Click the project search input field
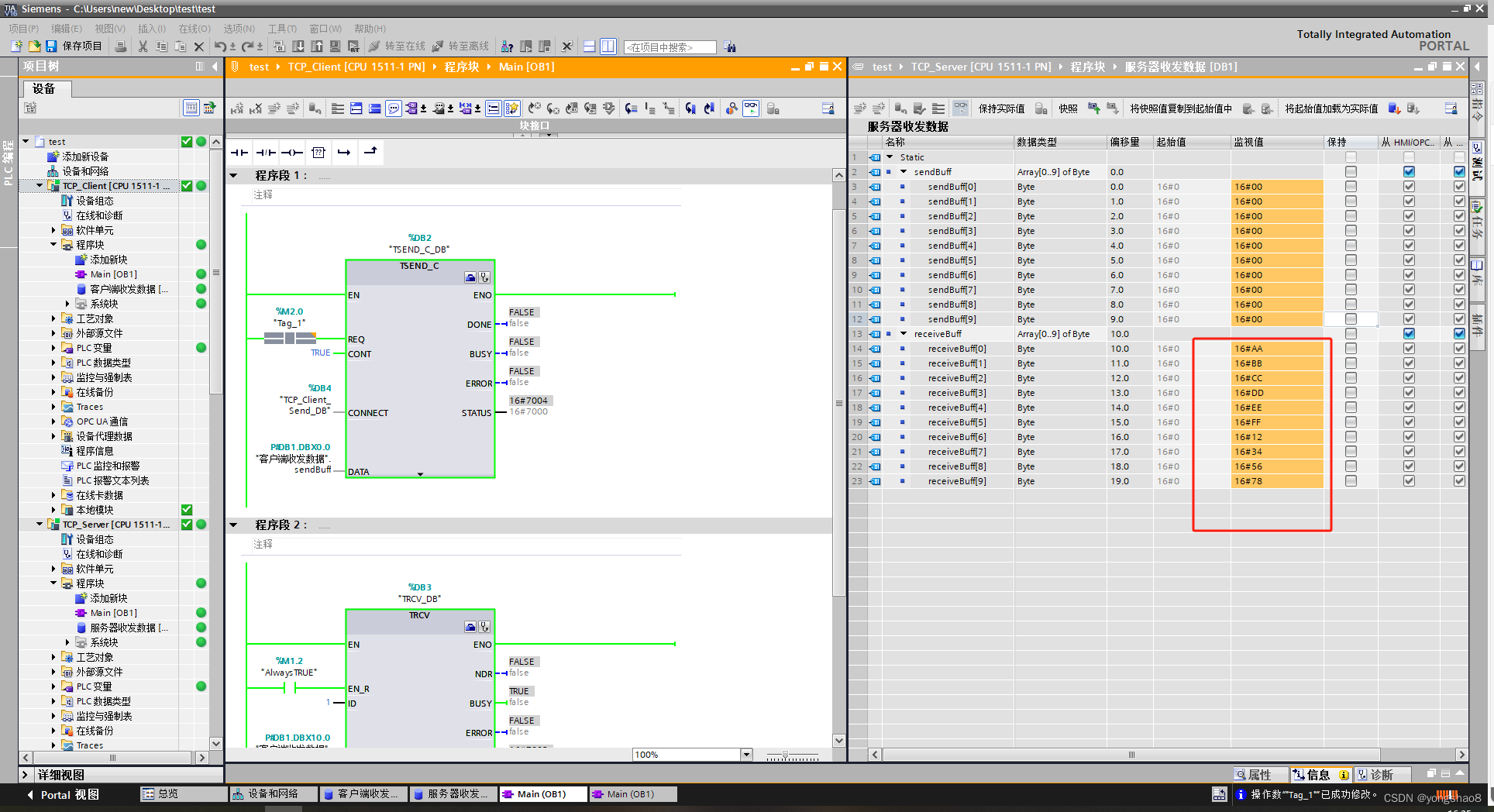 670,47
